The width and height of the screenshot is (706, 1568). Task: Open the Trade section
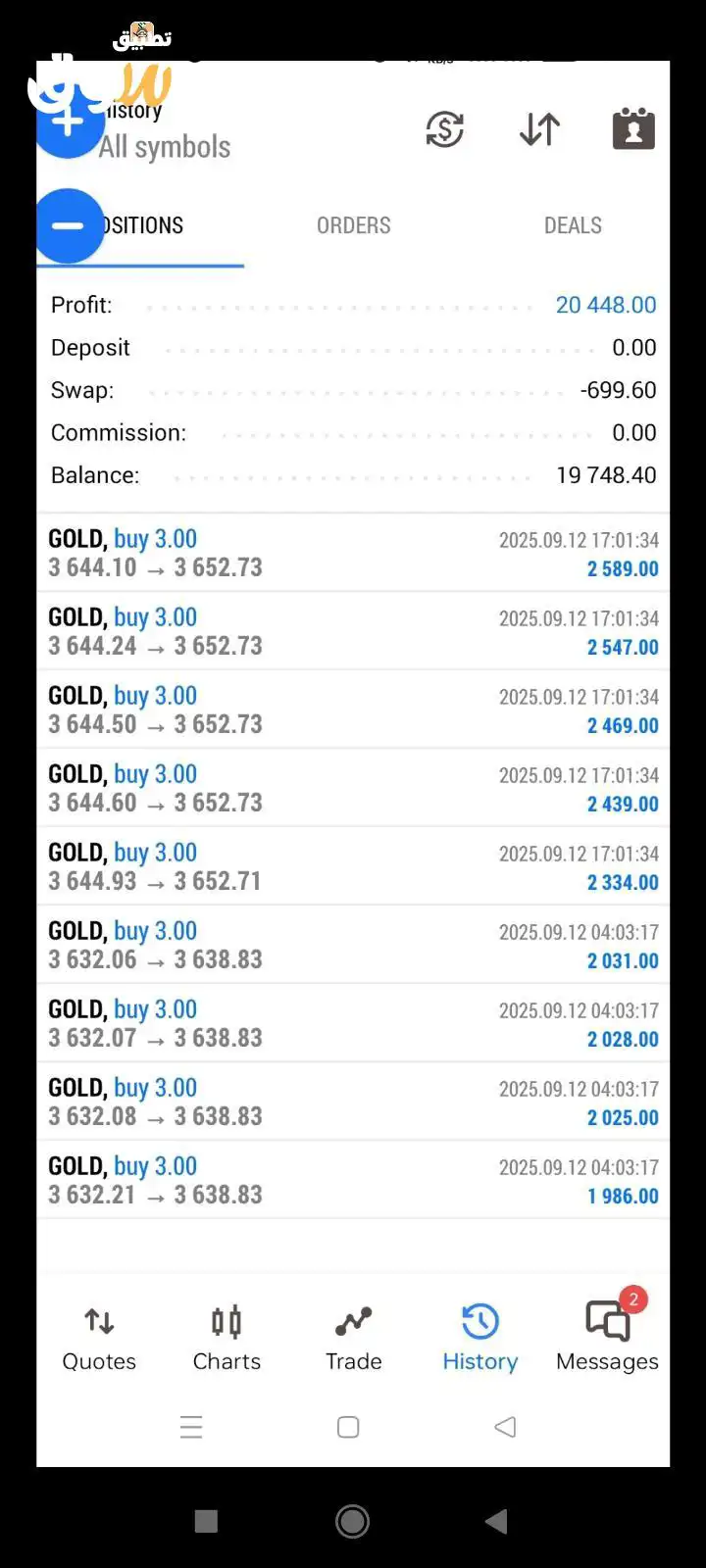tap(353, 1339)
